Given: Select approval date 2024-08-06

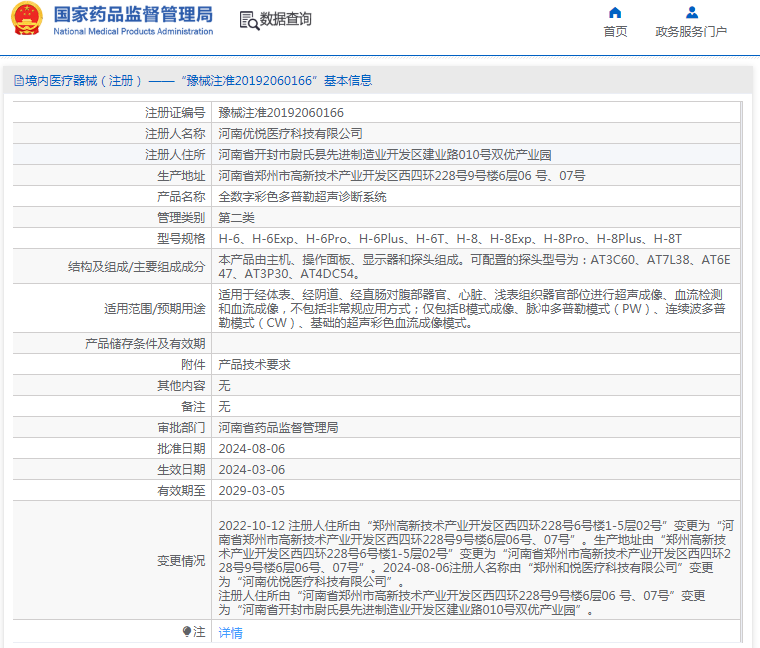Looking at the screenshot, I should [252, 449].
